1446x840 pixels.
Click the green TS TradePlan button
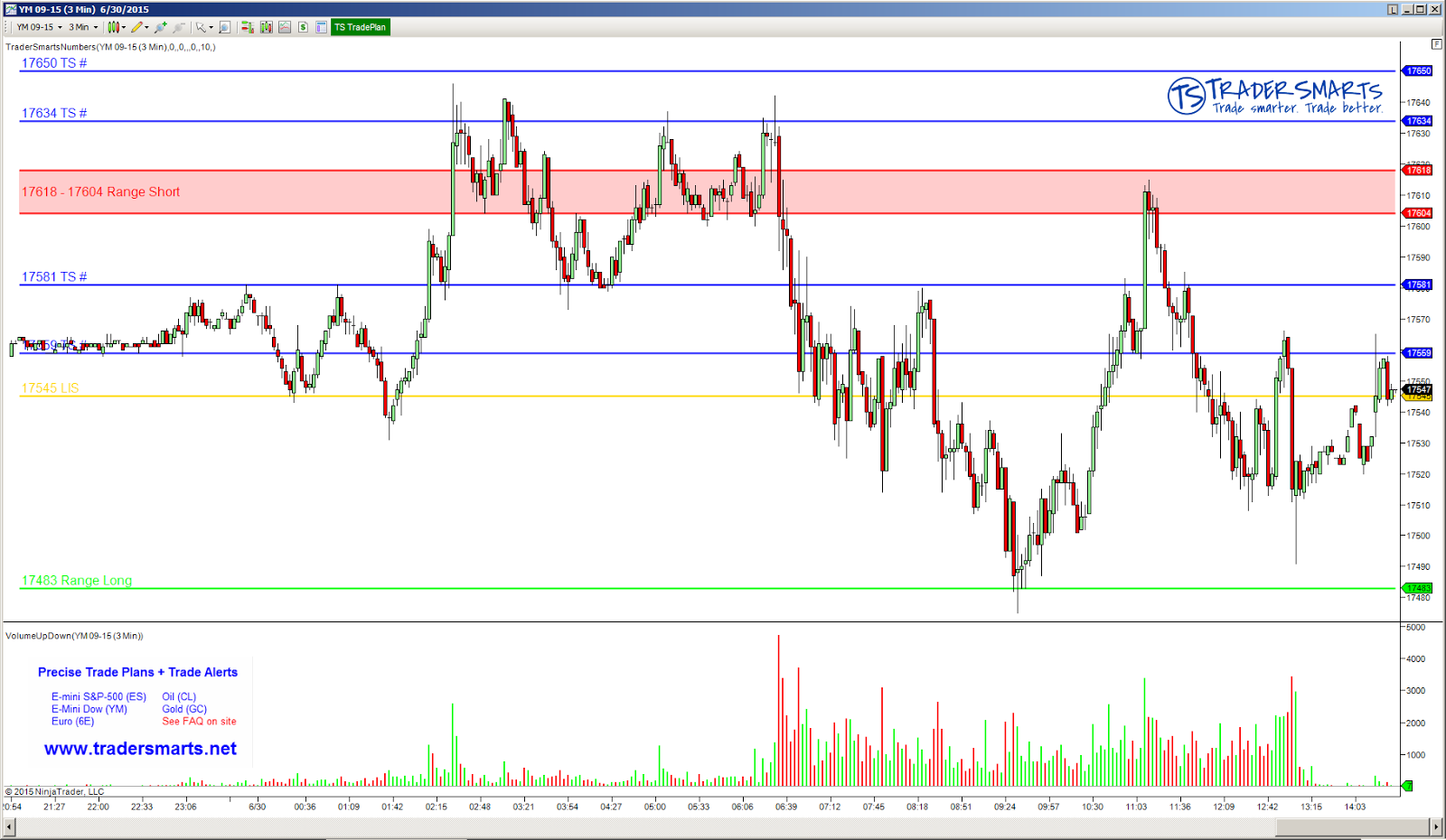(x=360, y=27)
